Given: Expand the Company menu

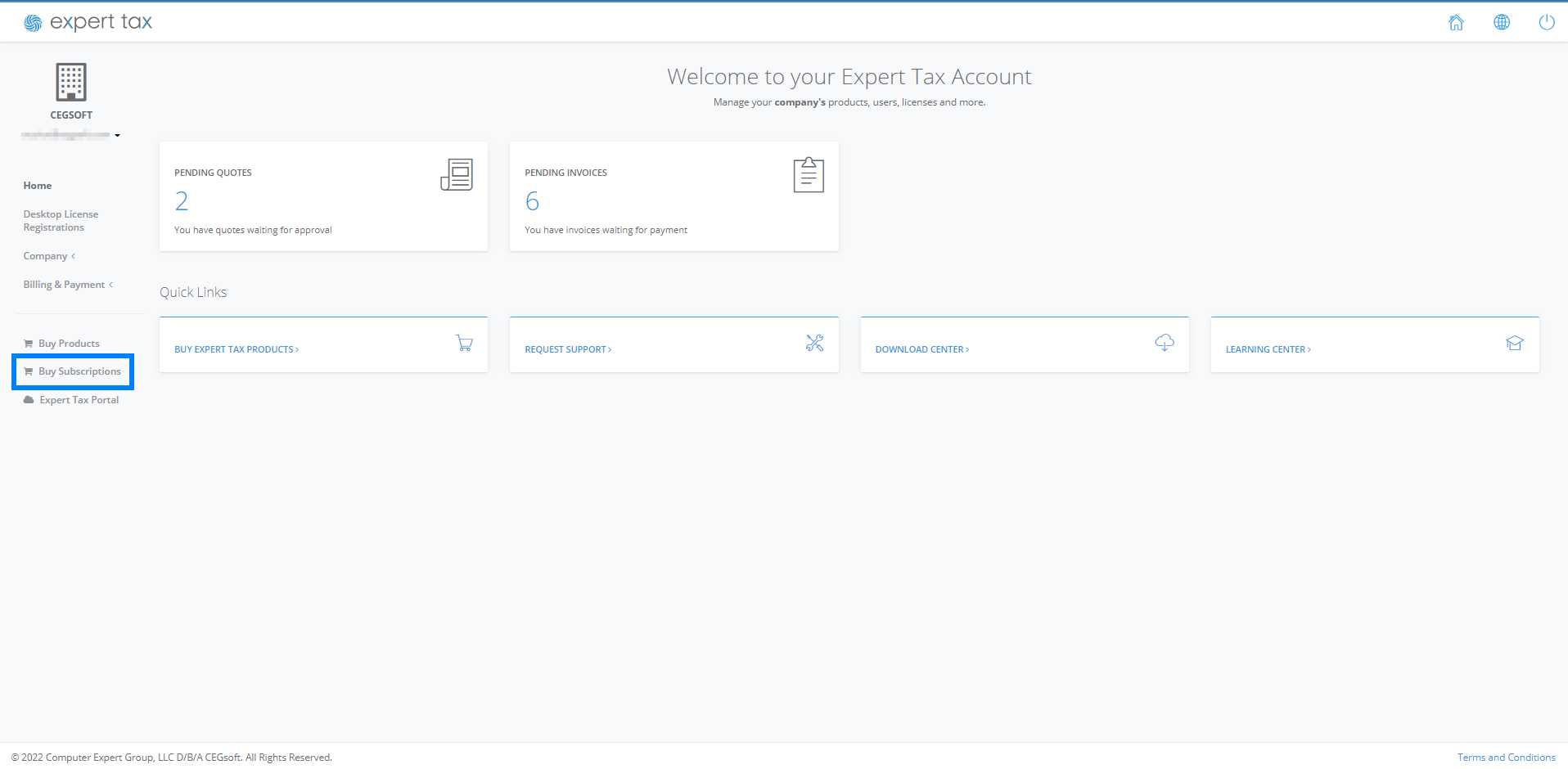Looking at the screenshot, I should pos(49,256).
